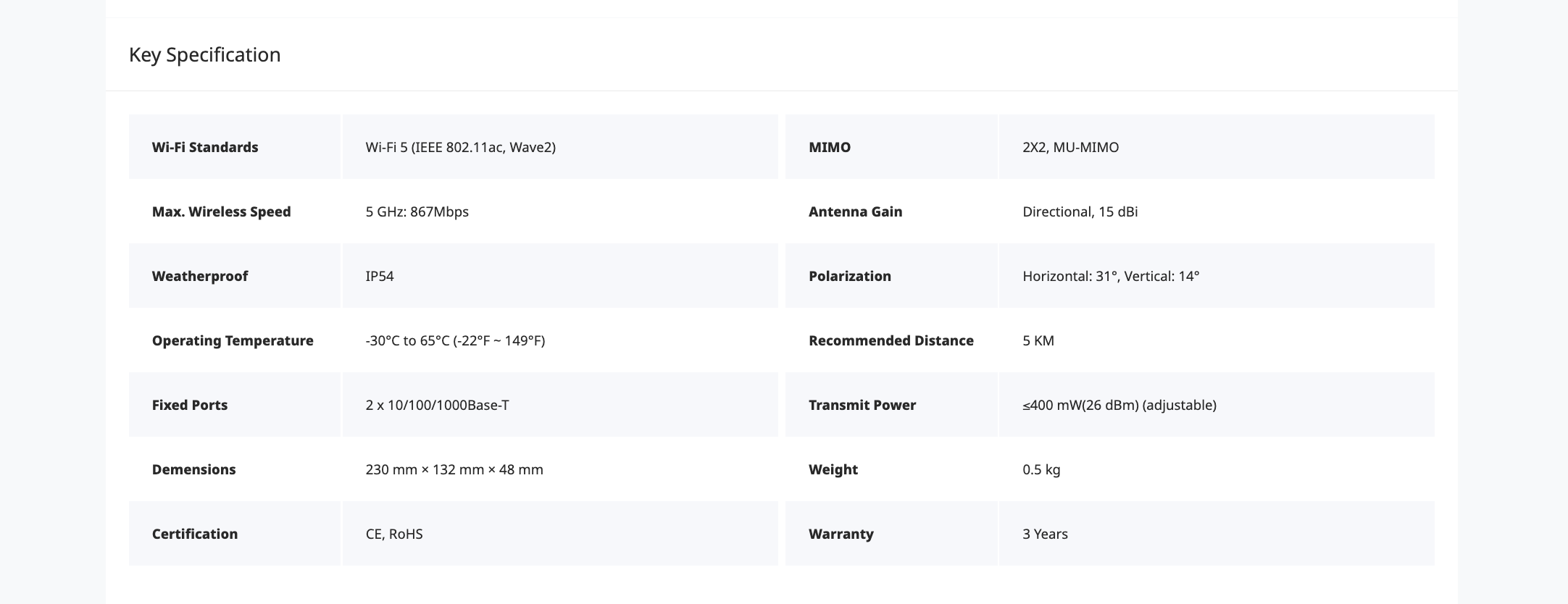Click the 2 x 10/100/1000Base-T ports value
The image size is (1568, 604).
coord(438,405)
